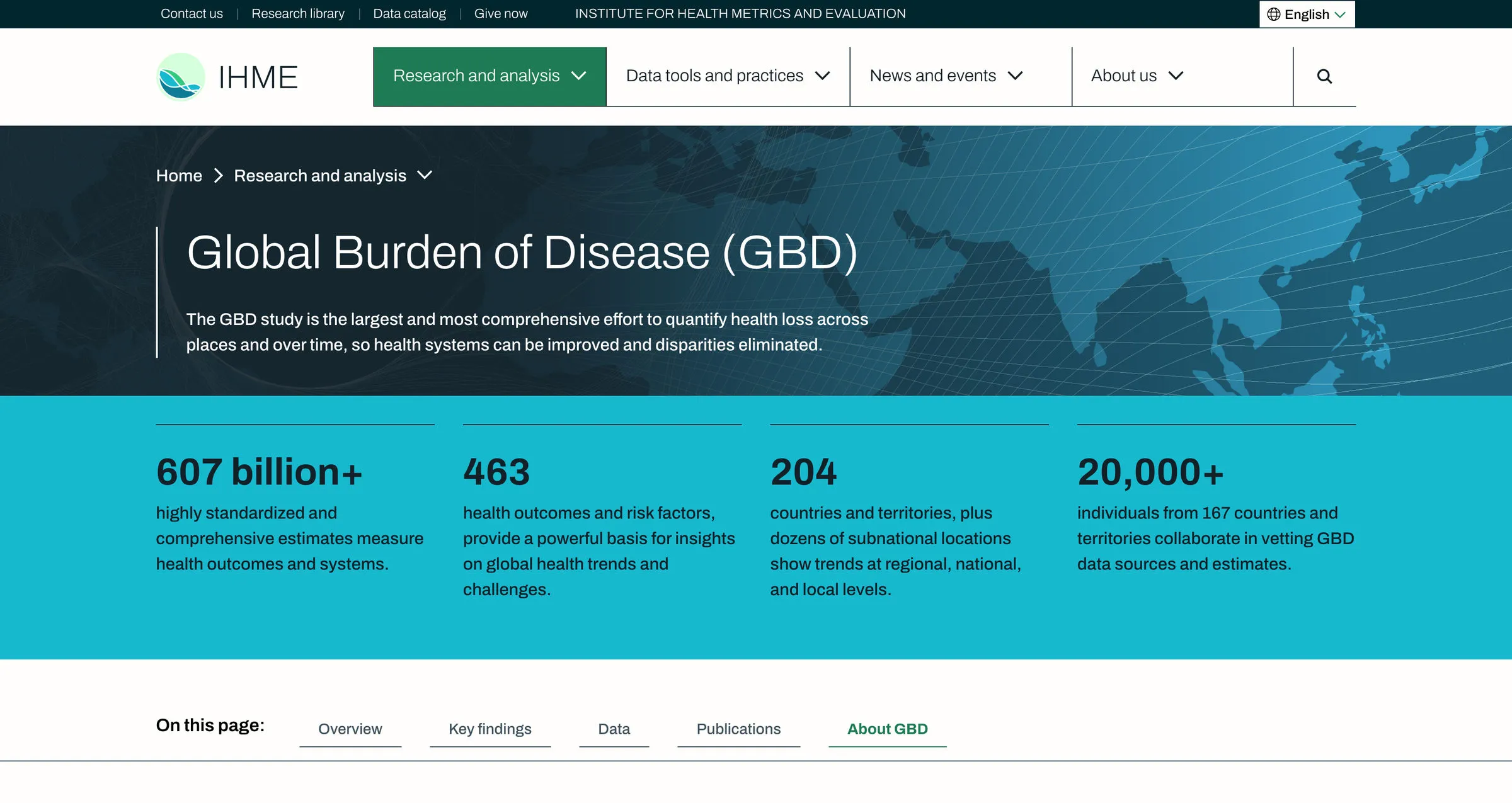
Task: Click the On this page label
Action: 210,726
